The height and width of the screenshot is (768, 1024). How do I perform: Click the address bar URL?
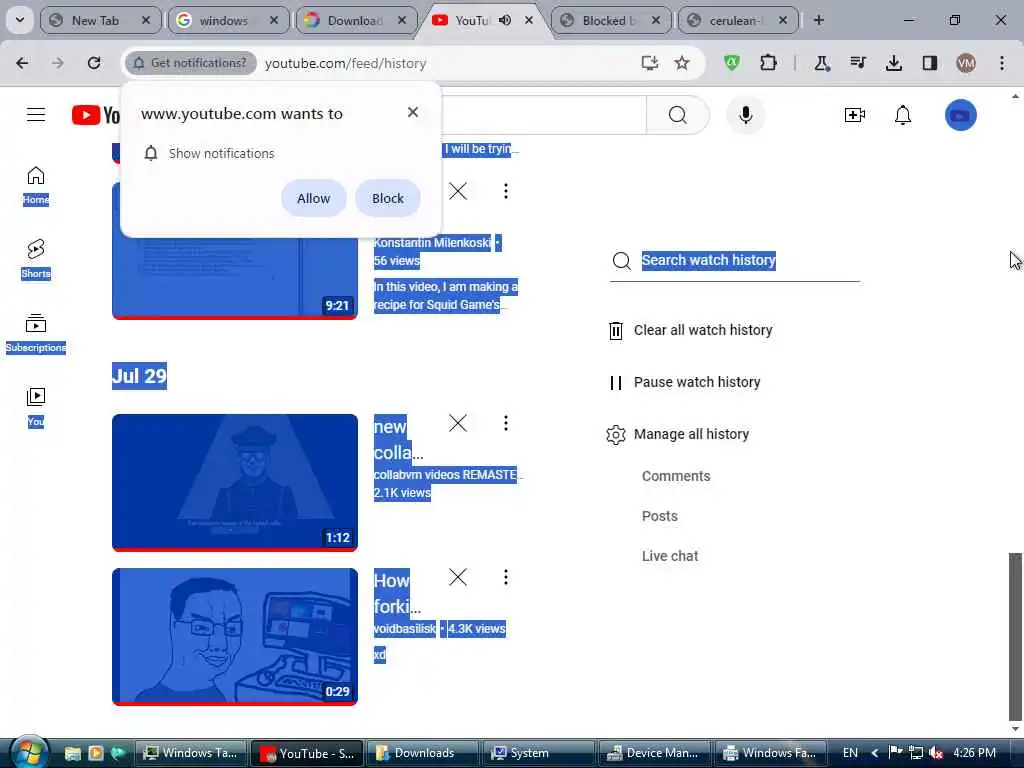345,63
